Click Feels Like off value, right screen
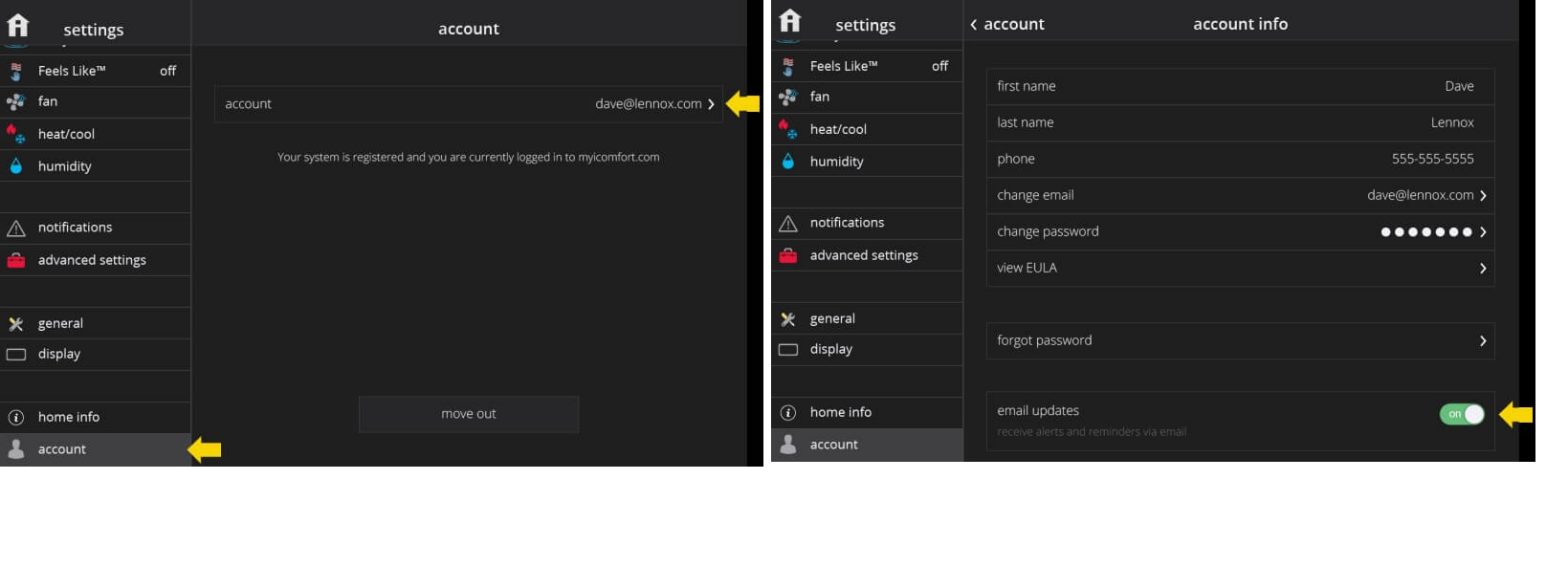Viewport: 1568px width, 588px height. (x=940, y=66)
